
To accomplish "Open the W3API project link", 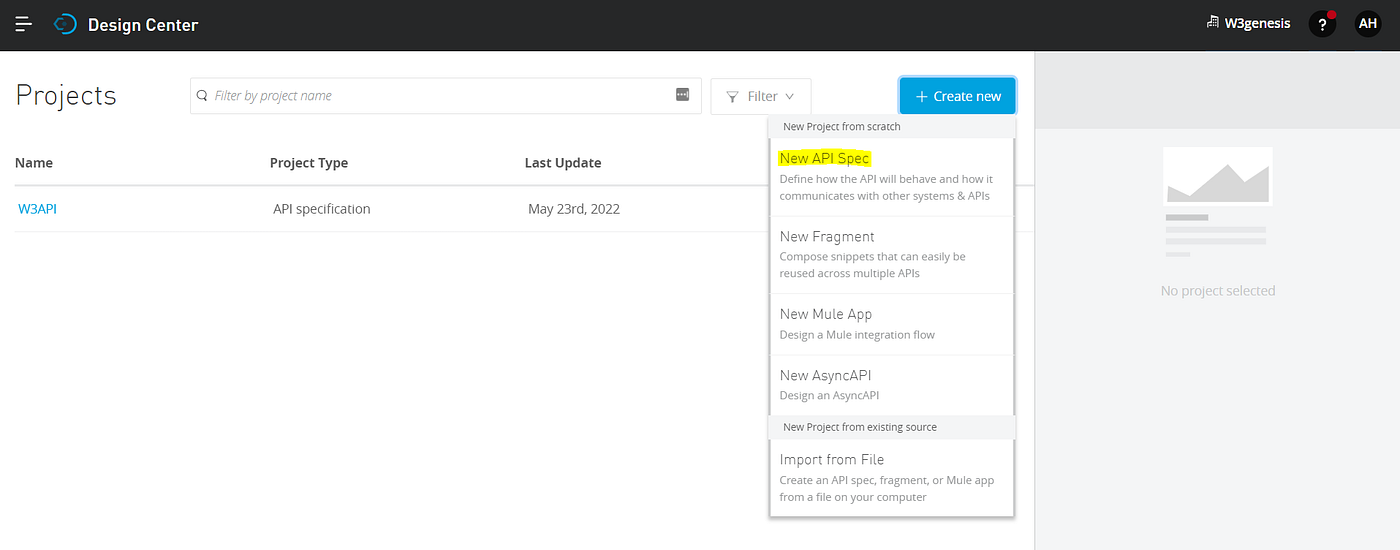I will [x=38, y=209].
